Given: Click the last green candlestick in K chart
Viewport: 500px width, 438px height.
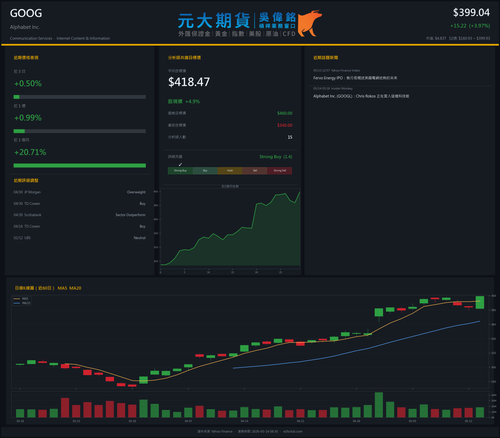Looking at the screenshot, I should pyautogui.click(x=480, y=302).
